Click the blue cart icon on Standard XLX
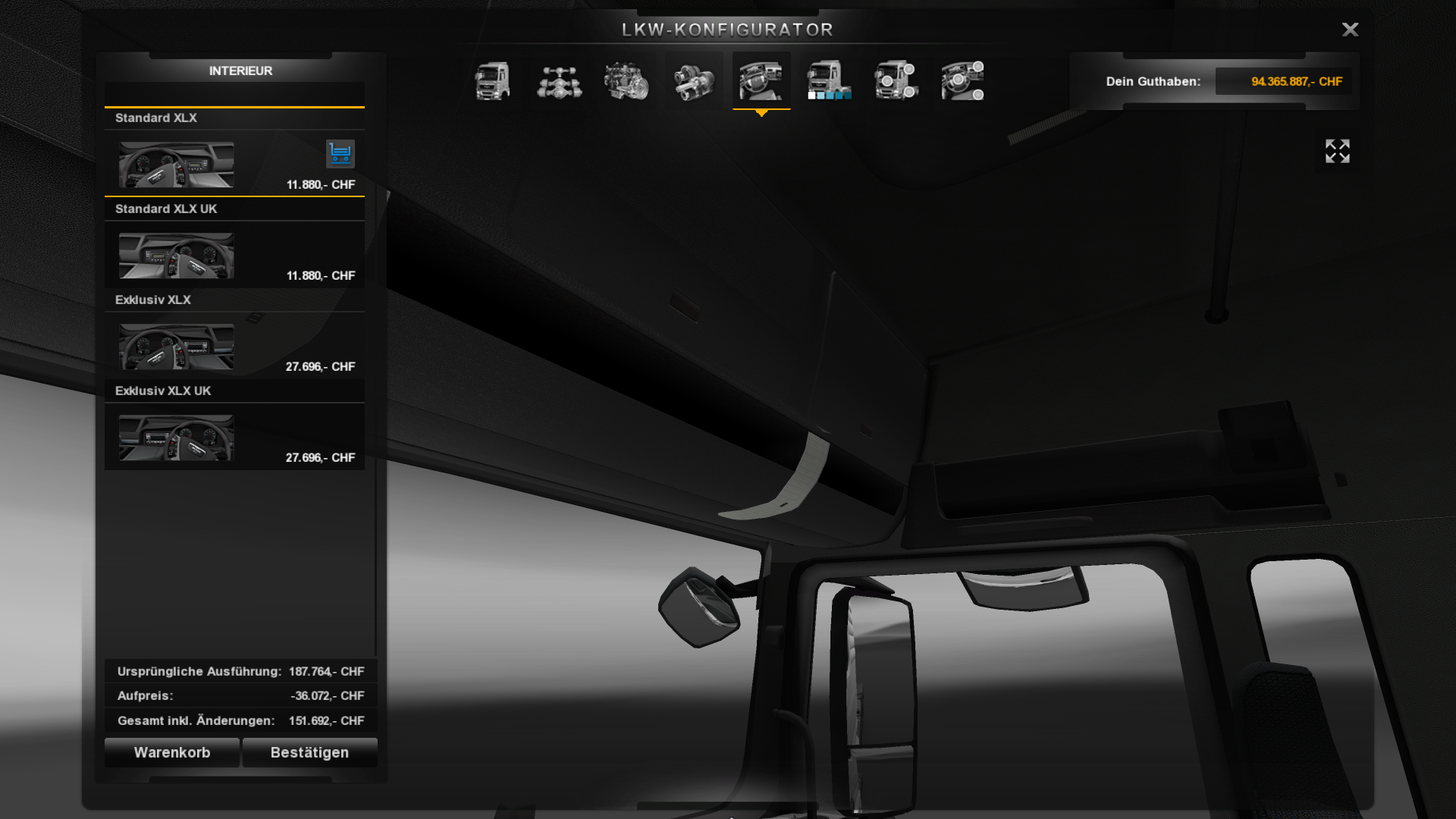Viewport: 1456px width, 819px height. (x=340, y=154)
